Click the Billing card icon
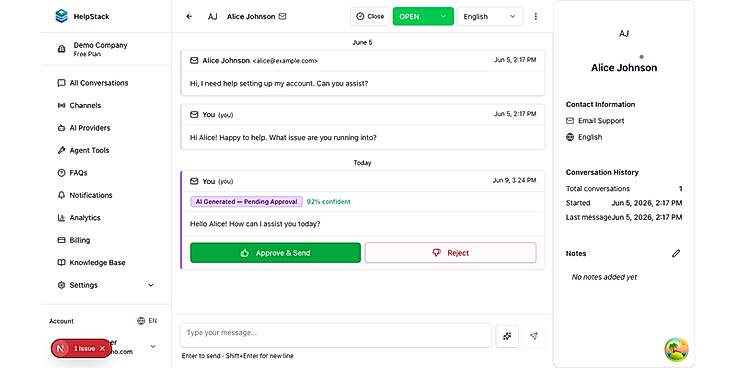 click(61, 240)
